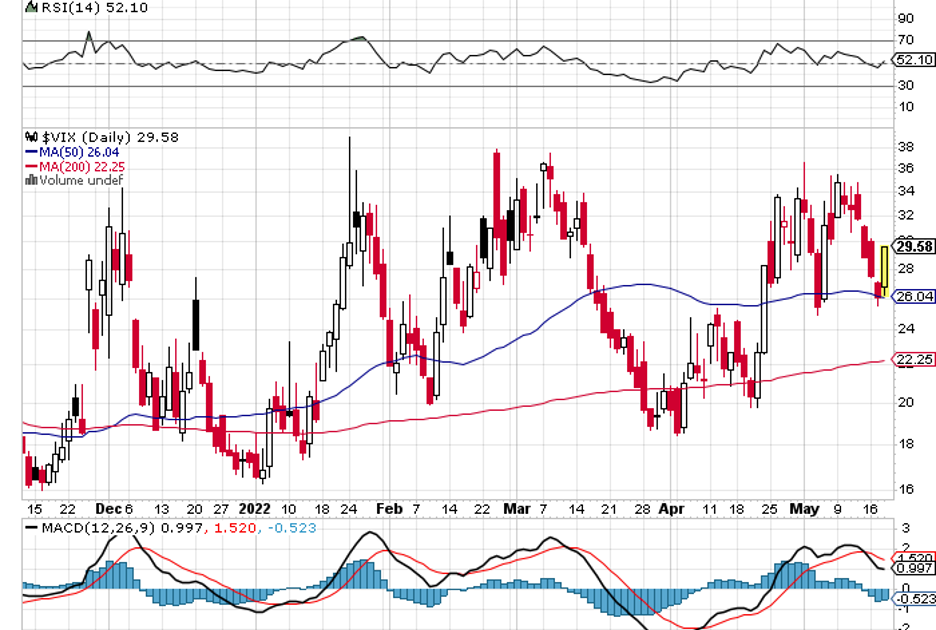Select the MA(50) 26.04 legend entry
Image resolution: width=936 pixels, height=630 pixels.
(x=71, y=152)
